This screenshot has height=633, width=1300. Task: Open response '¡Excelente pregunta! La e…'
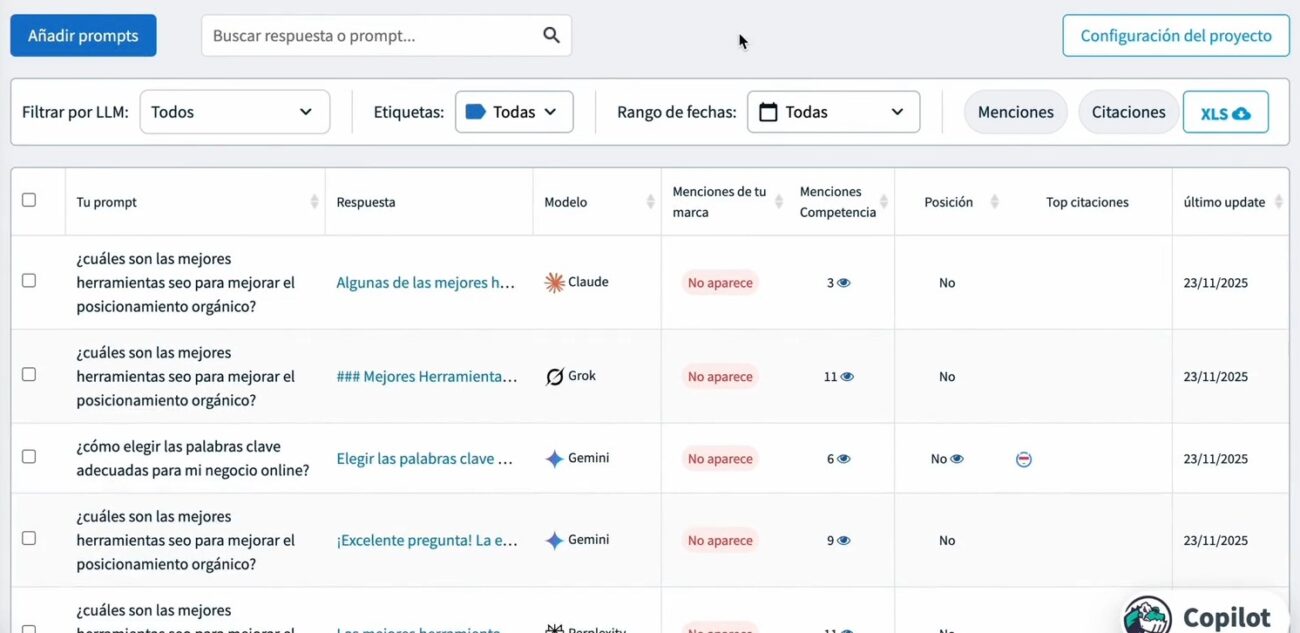[x=427, y=541]
